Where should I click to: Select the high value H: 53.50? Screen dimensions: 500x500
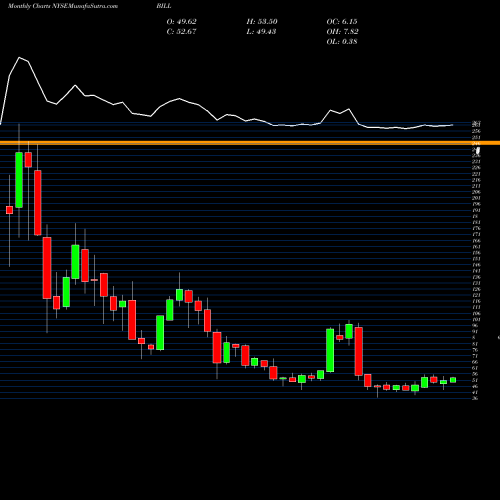[262, 21]
